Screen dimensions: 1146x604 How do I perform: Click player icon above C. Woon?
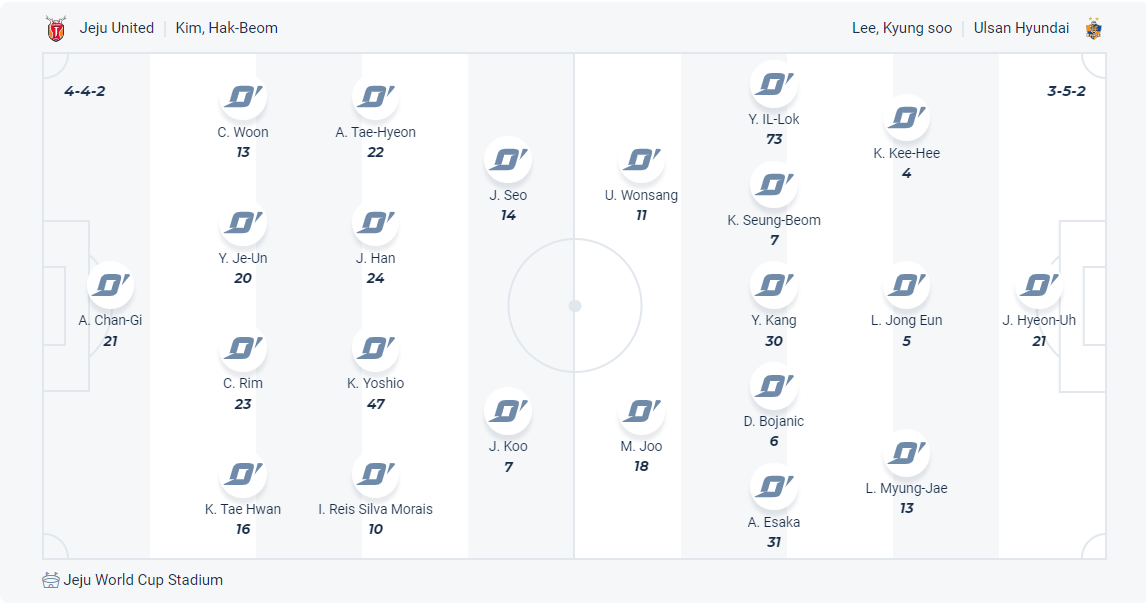(x=243, y=97)
